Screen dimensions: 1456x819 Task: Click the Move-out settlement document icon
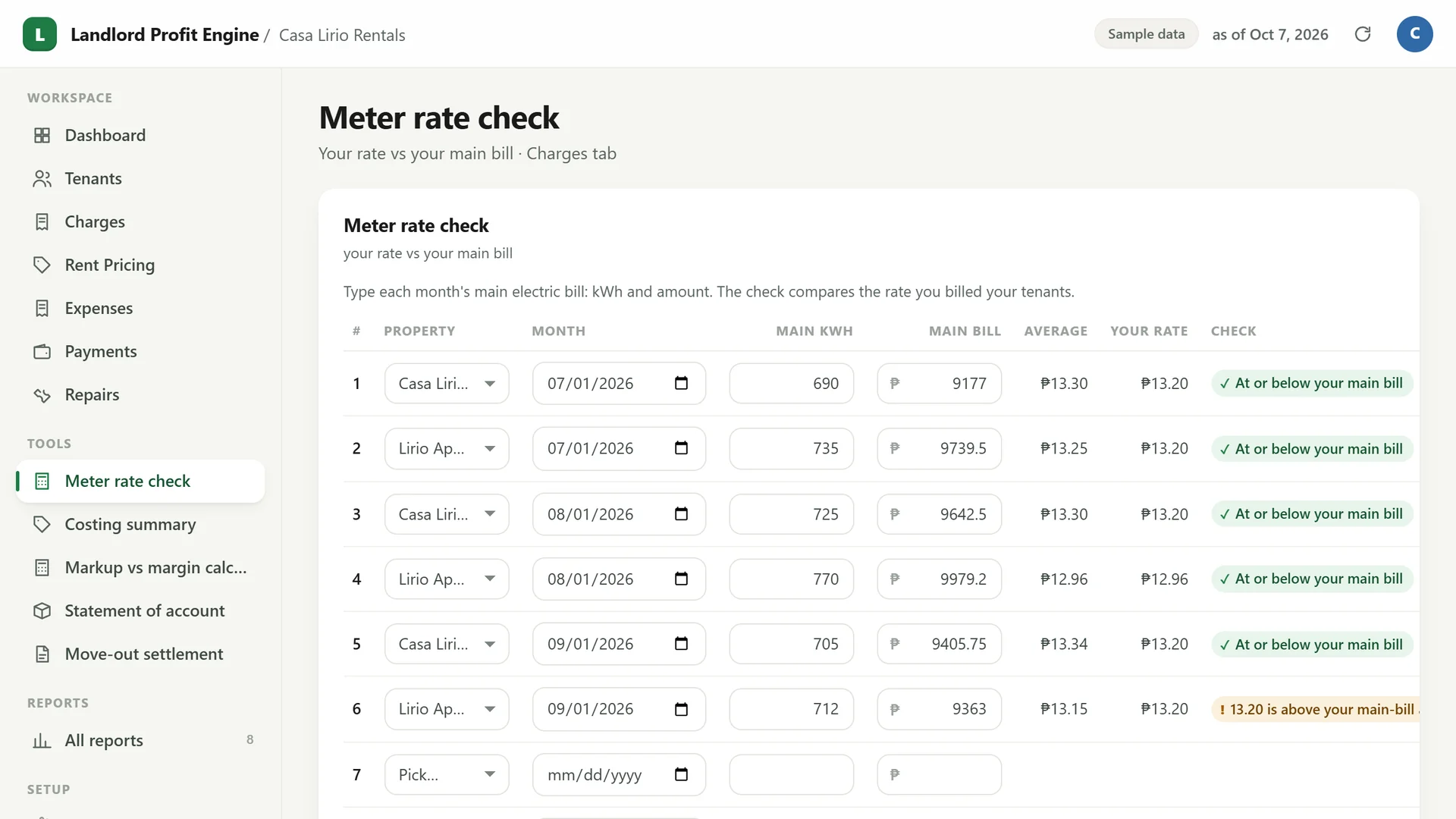[42, 654]
